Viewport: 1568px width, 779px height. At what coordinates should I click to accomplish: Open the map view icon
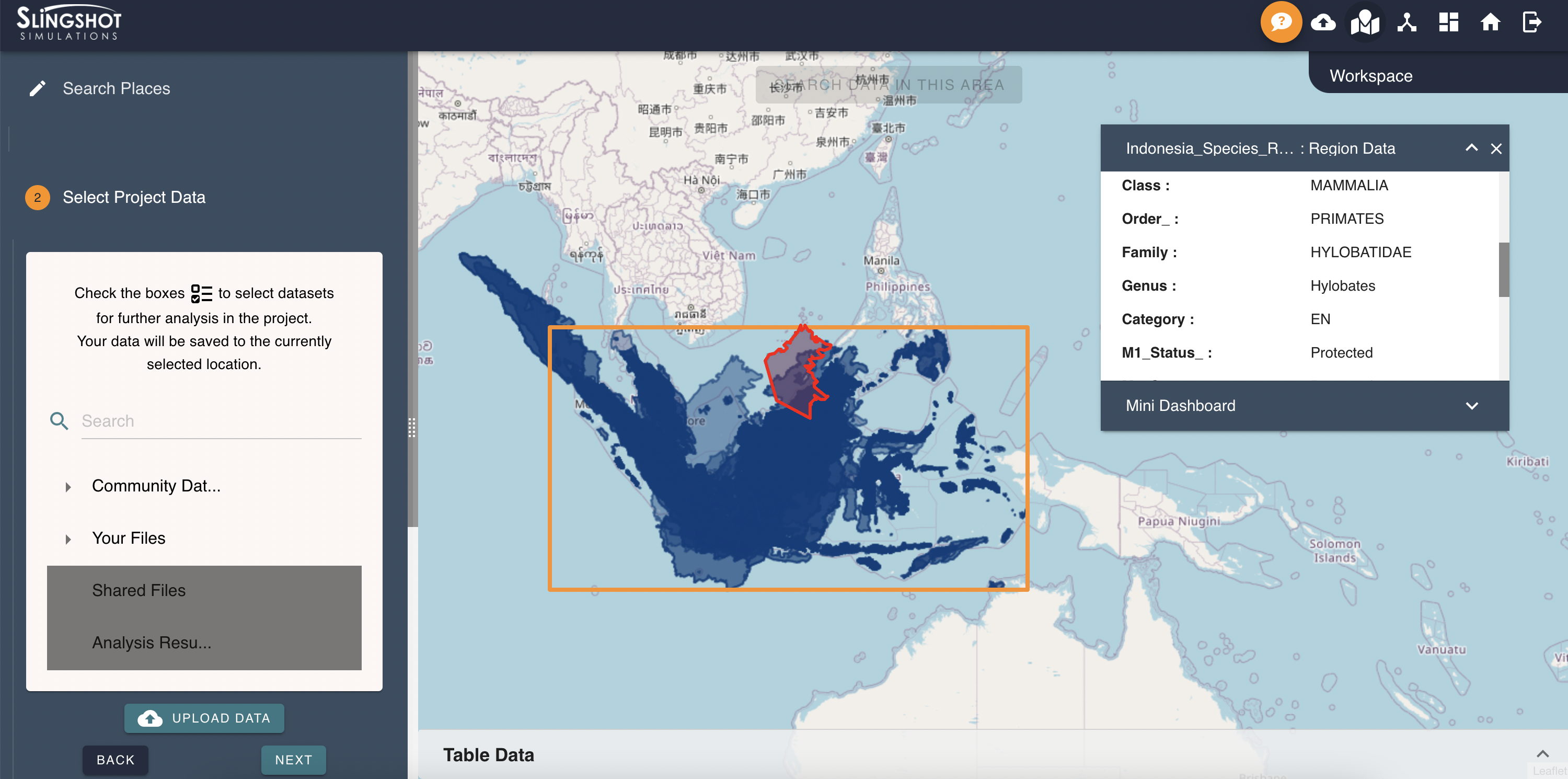(1365, 22)
